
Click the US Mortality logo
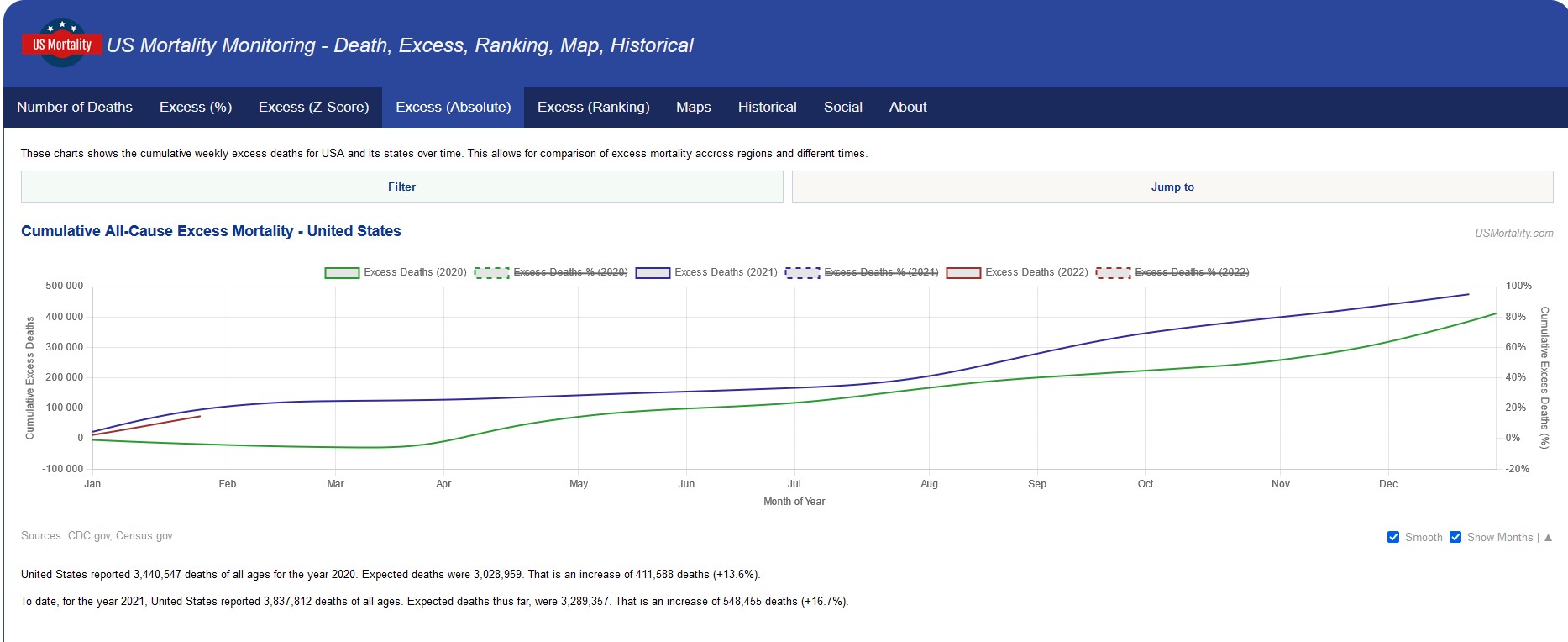pos(61,44)
